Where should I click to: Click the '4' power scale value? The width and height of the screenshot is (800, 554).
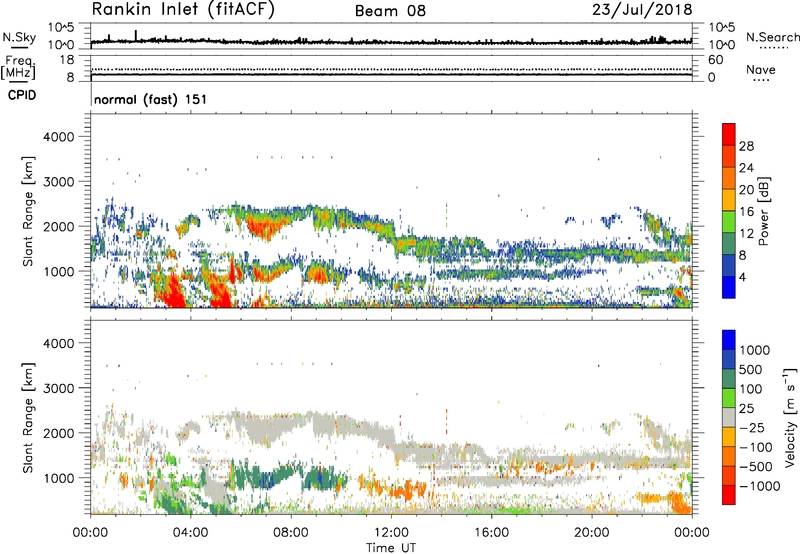[742, 277]
